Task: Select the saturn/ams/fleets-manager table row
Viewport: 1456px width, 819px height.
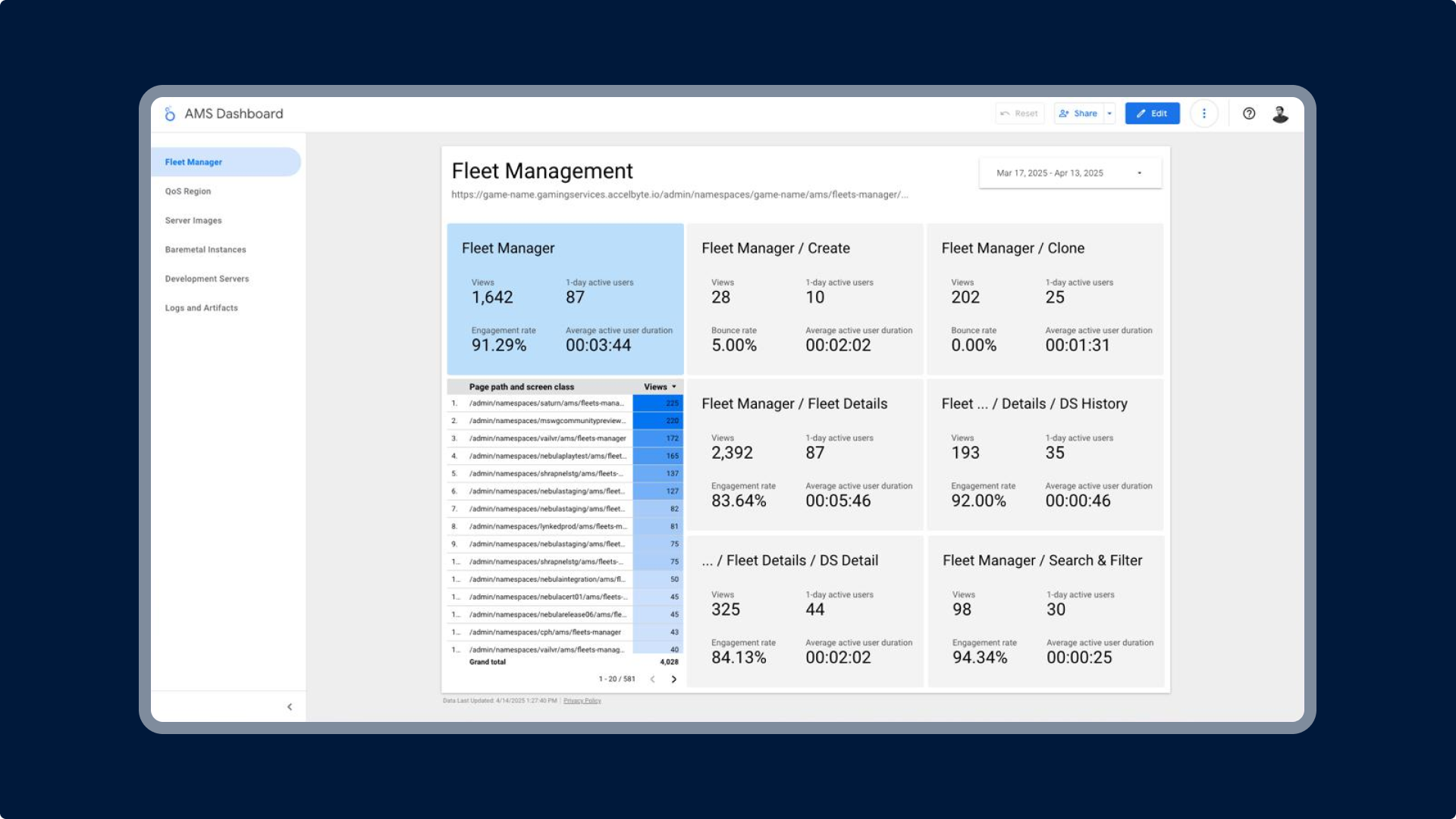Action: [546, 403]
